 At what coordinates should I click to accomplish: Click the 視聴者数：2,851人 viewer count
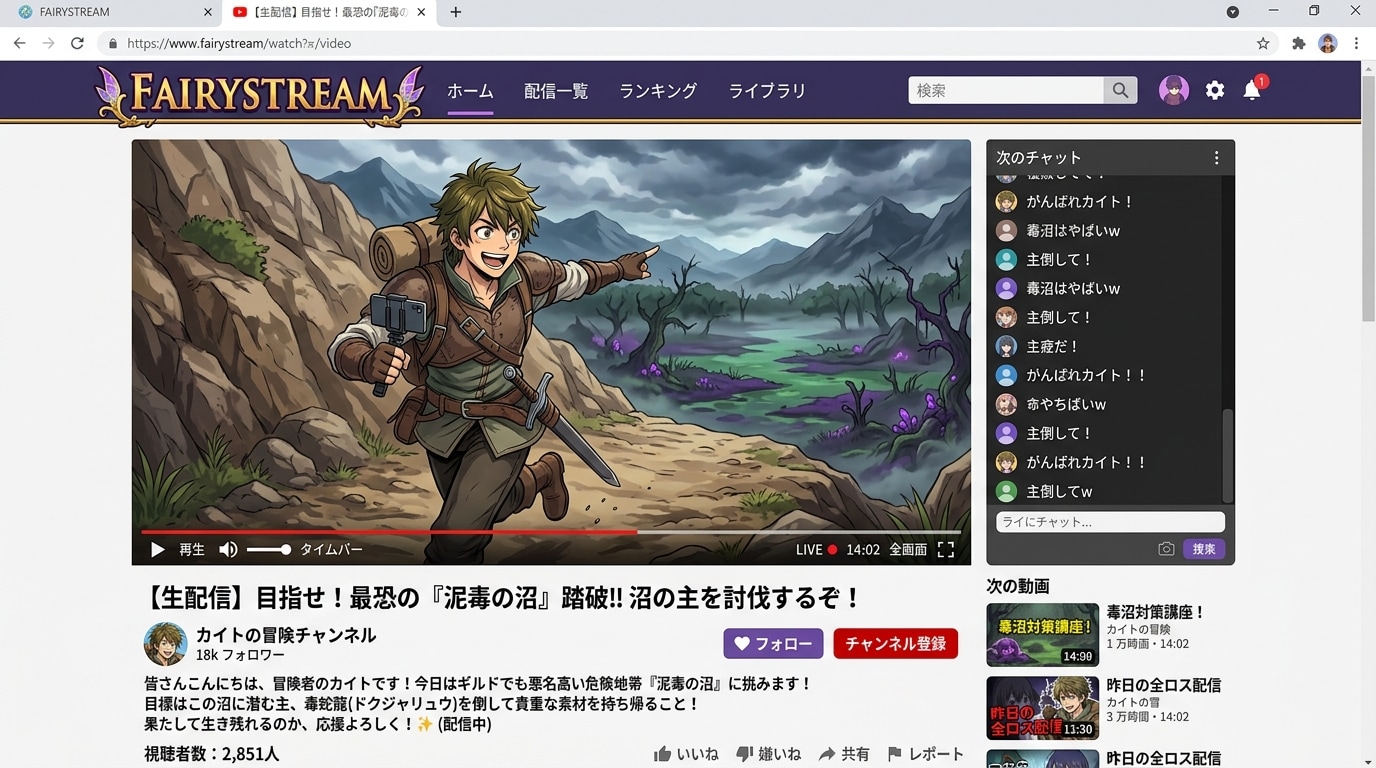click(212, 754)
